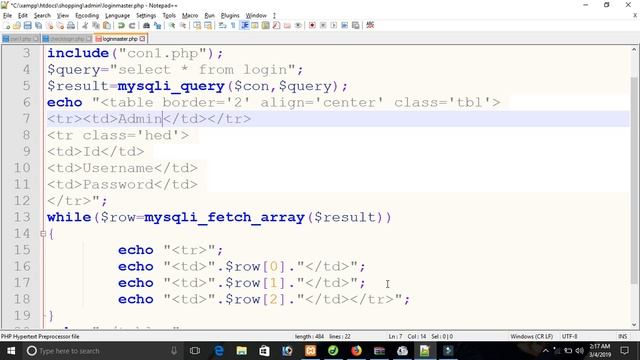Open the File menu
The width and height of the screenshot is (640, 360).
pos(7,16)
